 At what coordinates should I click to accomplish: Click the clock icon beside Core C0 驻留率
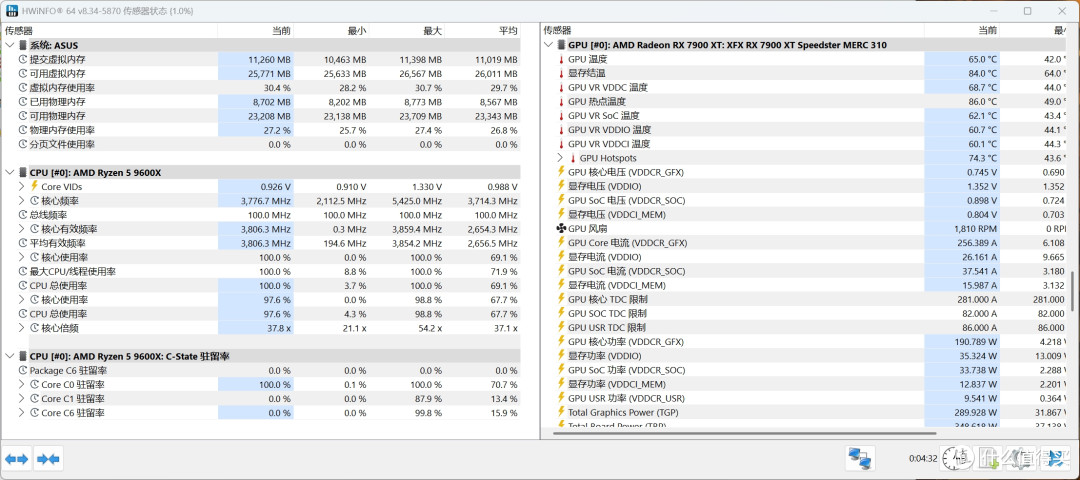[34, 384]
